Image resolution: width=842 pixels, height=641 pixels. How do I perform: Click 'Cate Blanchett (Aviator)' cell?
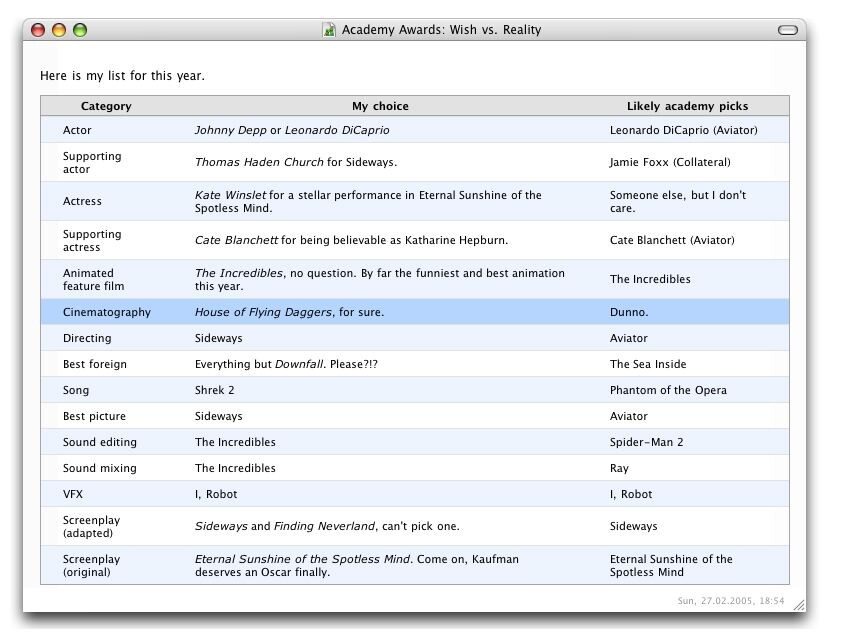tap(672, 240)
